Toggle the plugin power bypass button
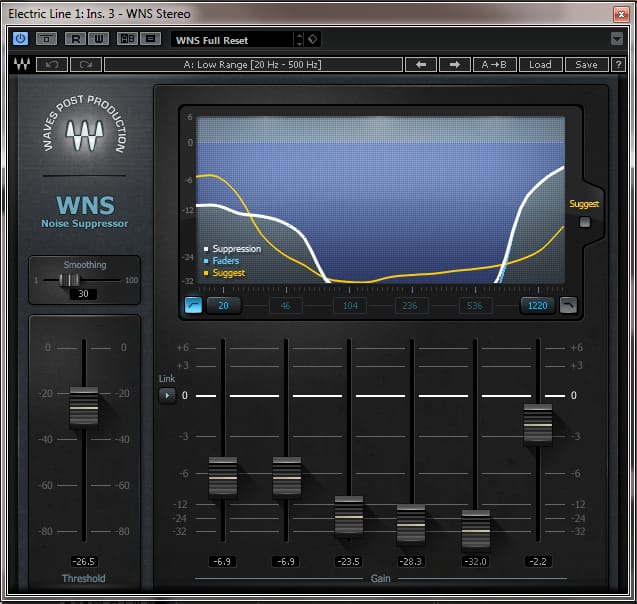 (20, 39)
